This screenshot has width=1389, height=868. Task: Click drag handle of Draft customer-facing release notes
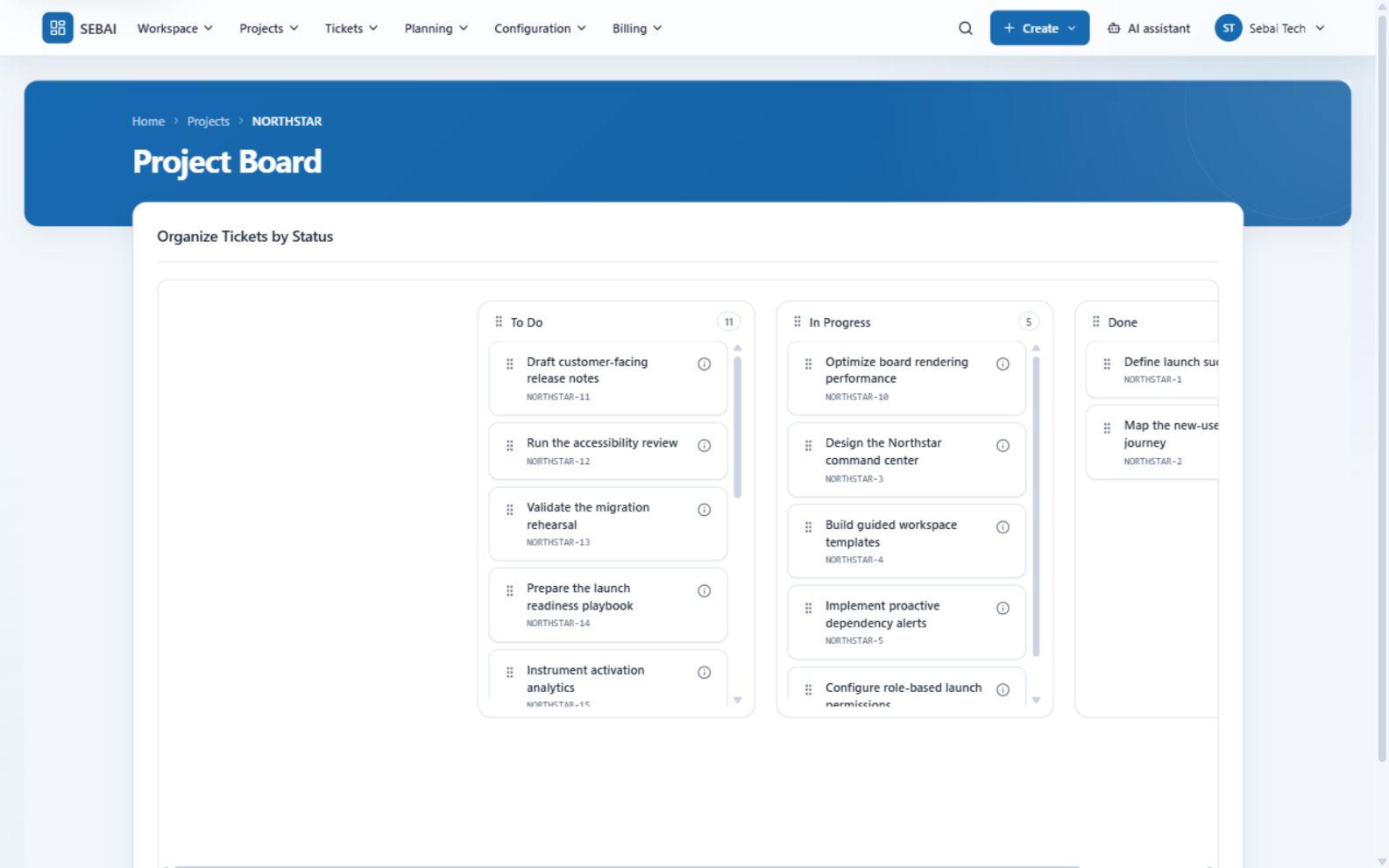(510, 363)
